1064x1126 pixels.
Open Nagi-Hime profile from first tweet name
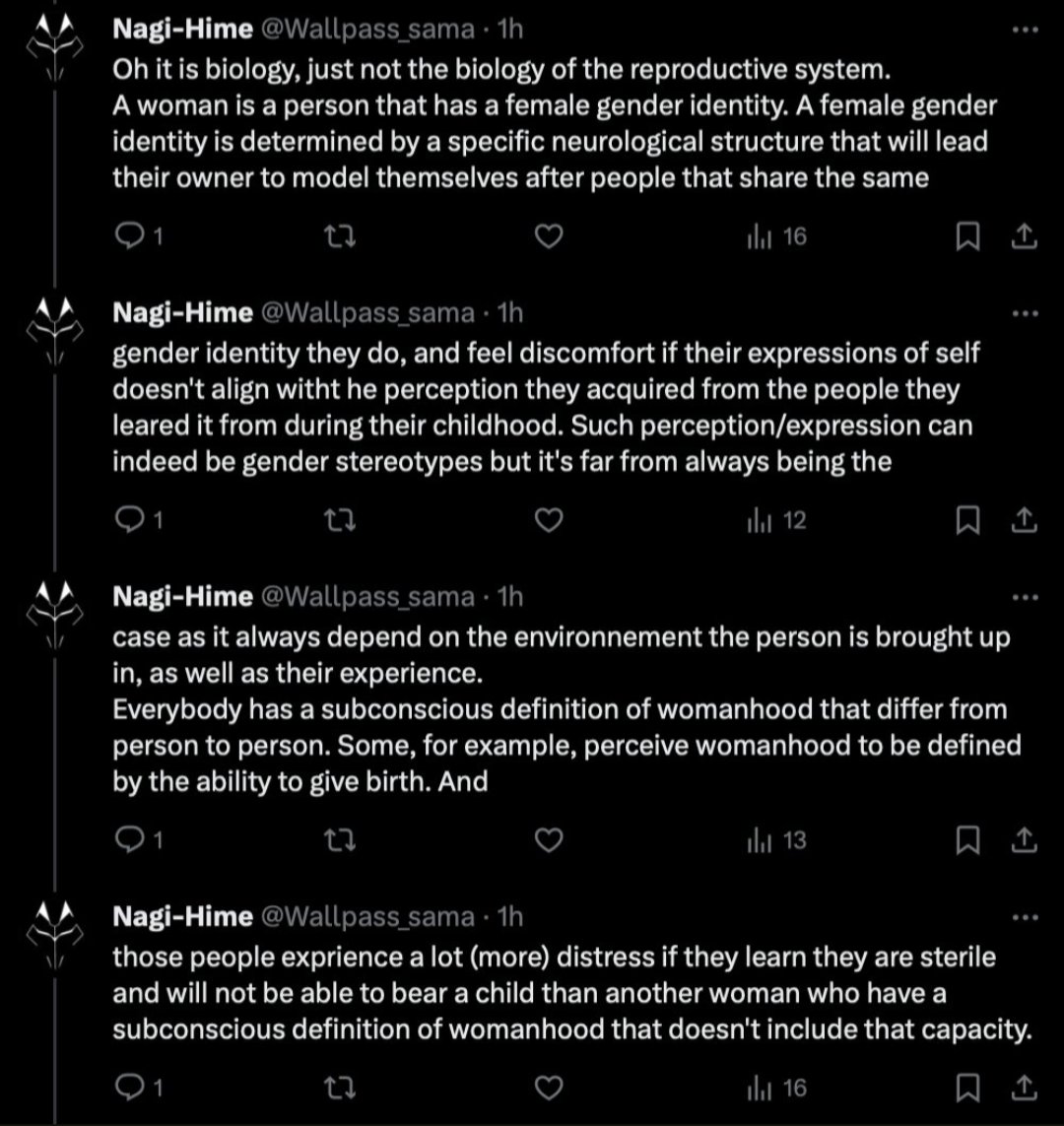(183, 29)
